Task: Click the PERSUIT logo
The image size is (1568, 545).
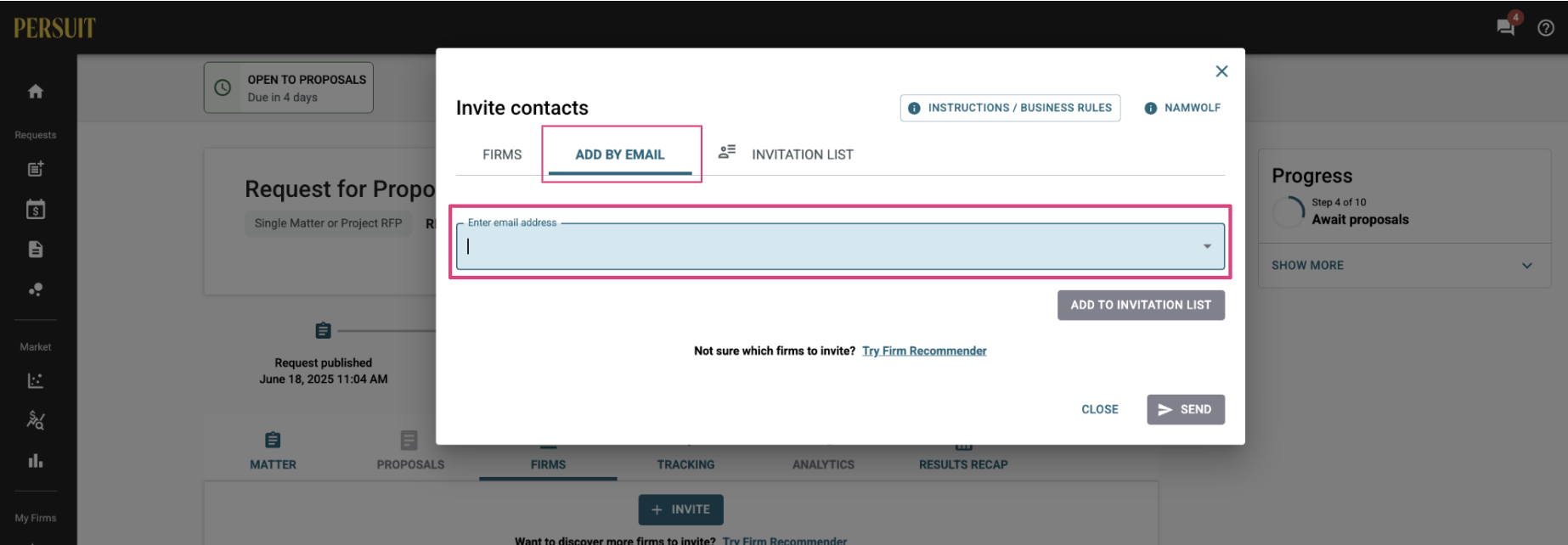Action: (x=54, y=28)
